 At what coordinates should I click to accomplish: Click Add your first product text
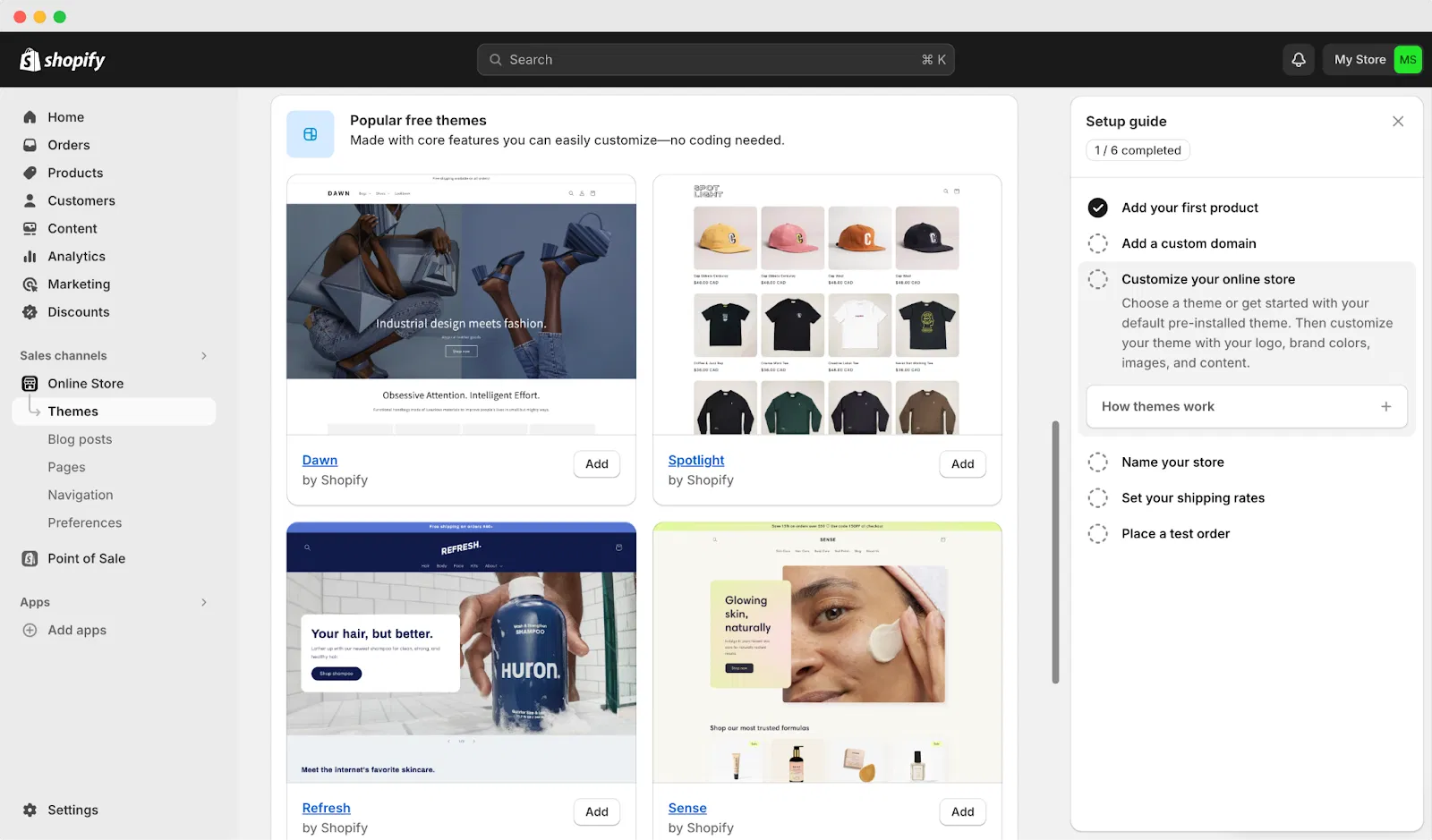[1189, 208]
